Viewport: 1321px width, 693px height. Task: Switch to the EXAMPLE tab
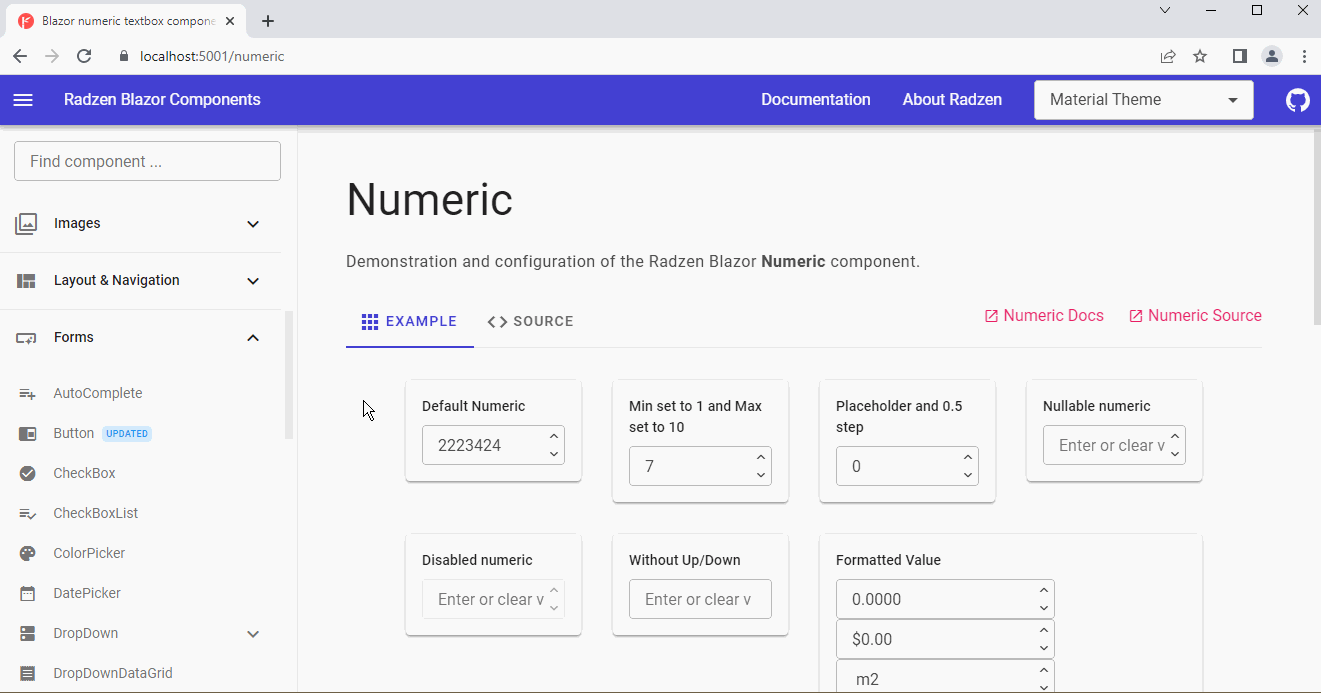(x=410, y=322)
